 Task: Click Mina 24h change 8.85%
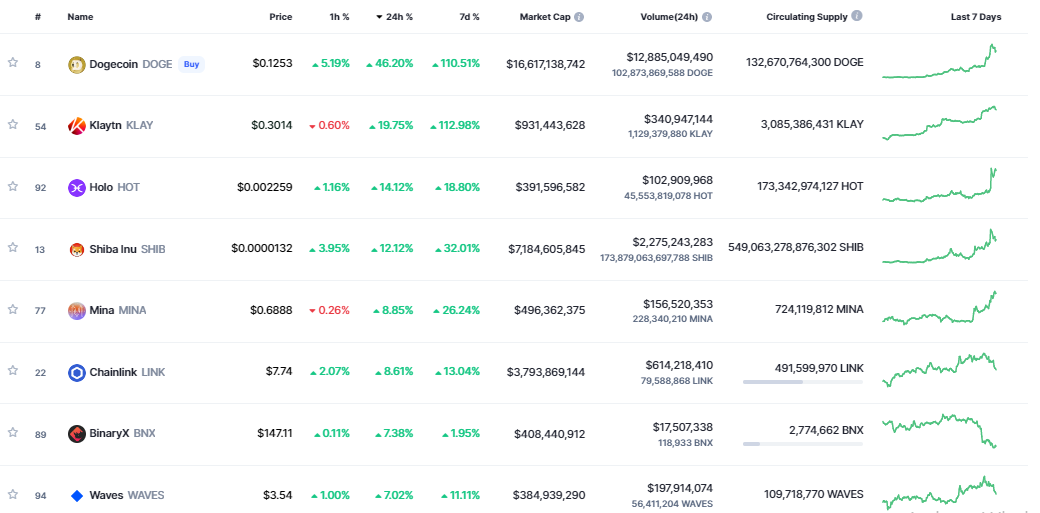point(393,311)
